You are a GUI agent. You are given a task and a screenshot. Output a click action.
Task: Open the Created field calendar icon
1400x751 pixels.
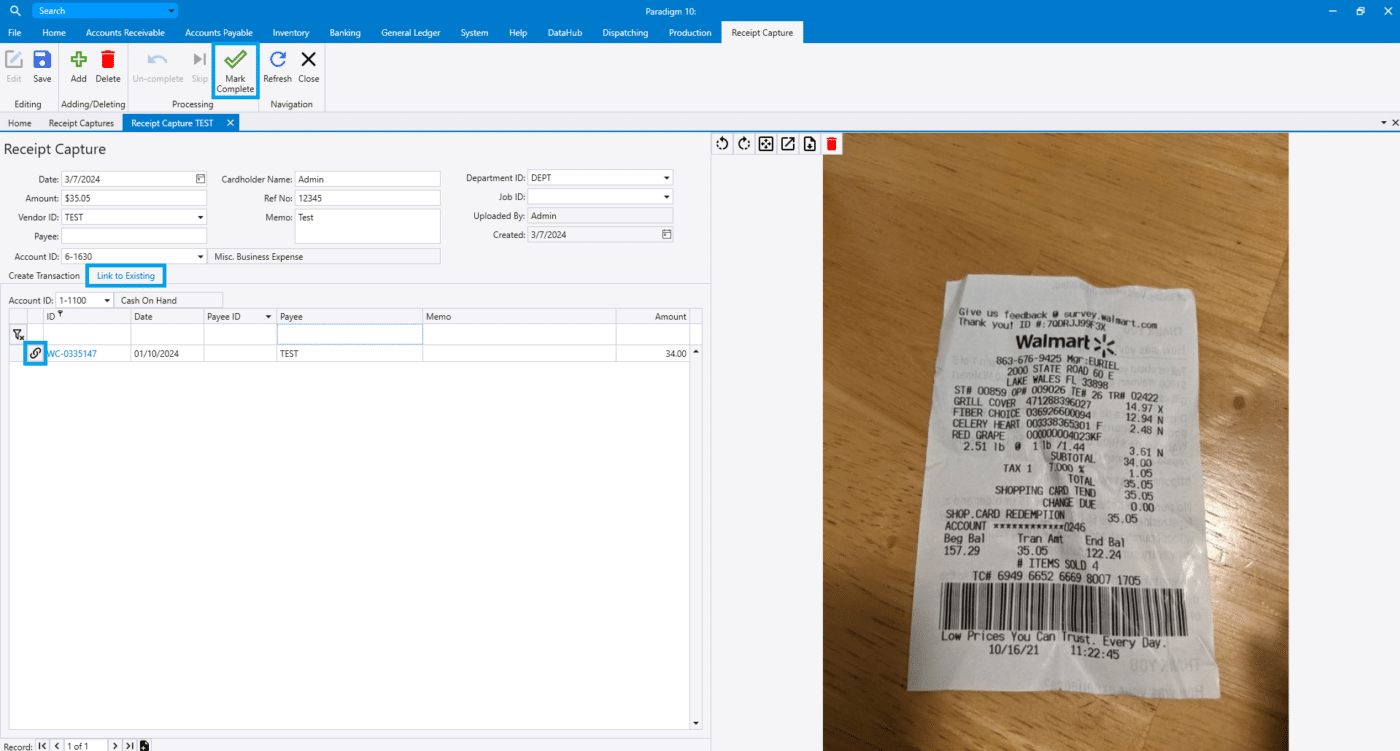coord(666,234)
